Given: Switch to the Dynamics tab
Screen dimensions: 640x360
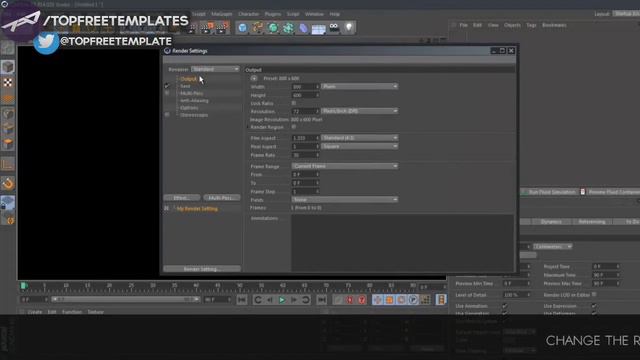Looking at the screenshot, I should [x=551, y=222].
